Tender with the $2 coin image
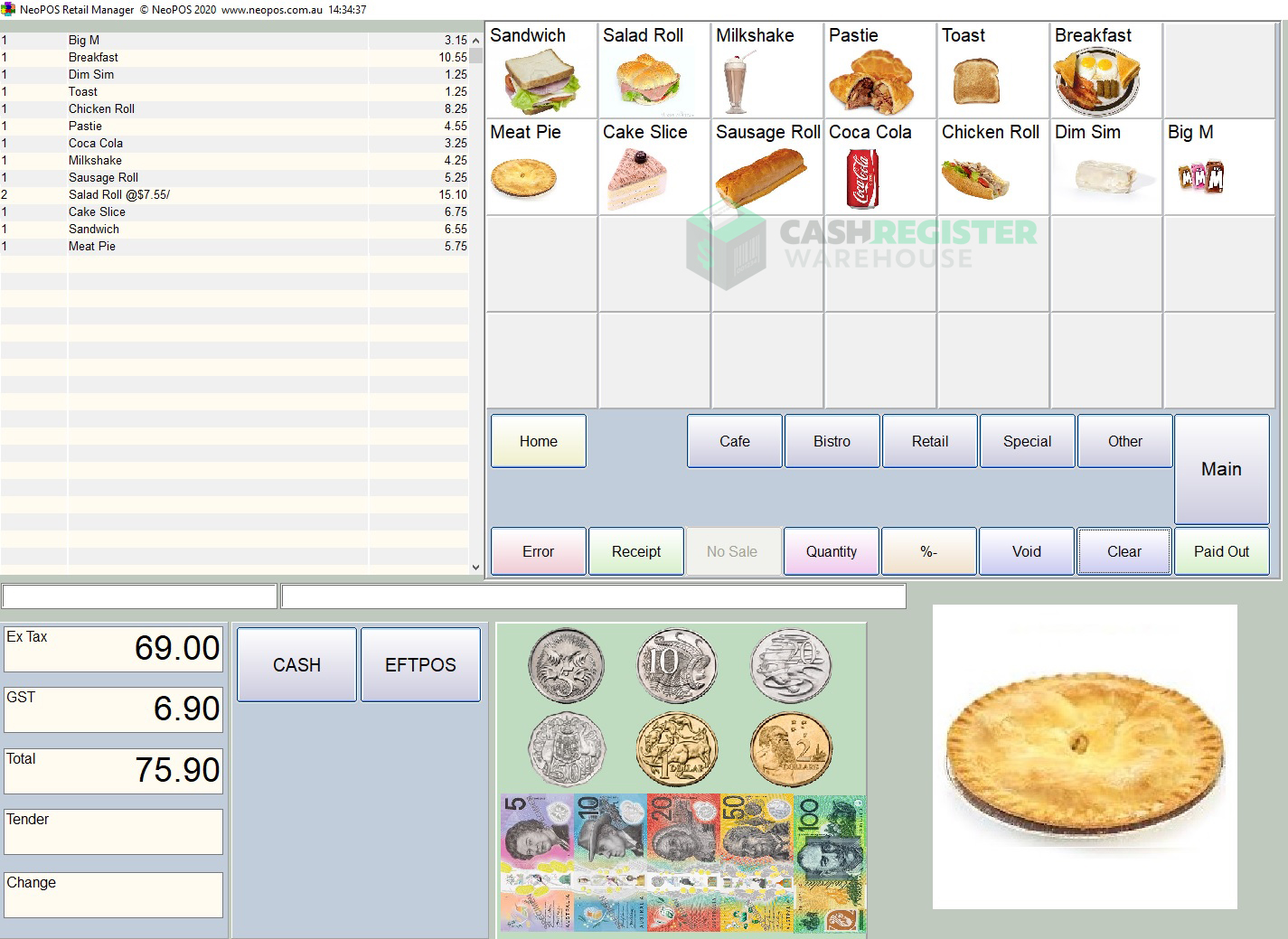This screenshot has height=939, width=1288. point(790,747)
